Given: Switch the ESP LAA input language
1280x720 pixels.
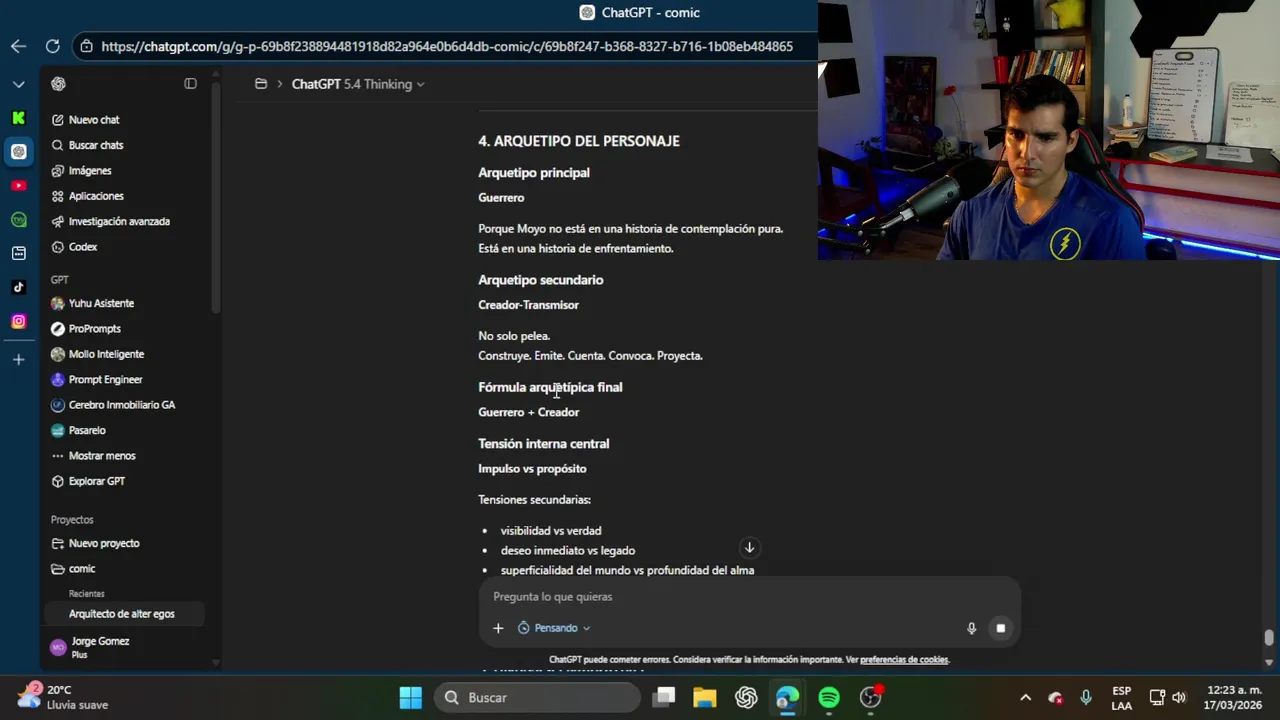Looking at the screenshot, I should click(x=1122, y=697).
